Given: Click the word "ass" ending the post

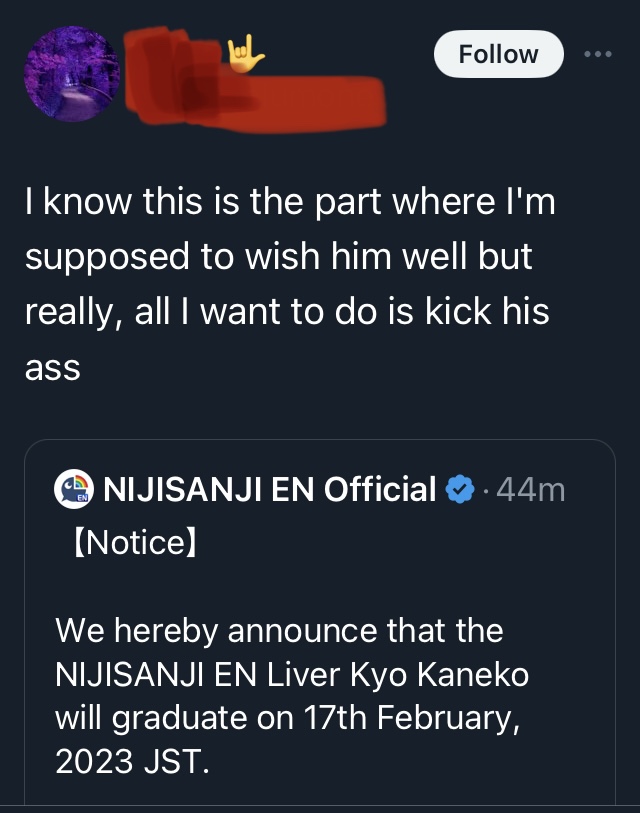Looking at the screenshot, I should pos(52,366).
